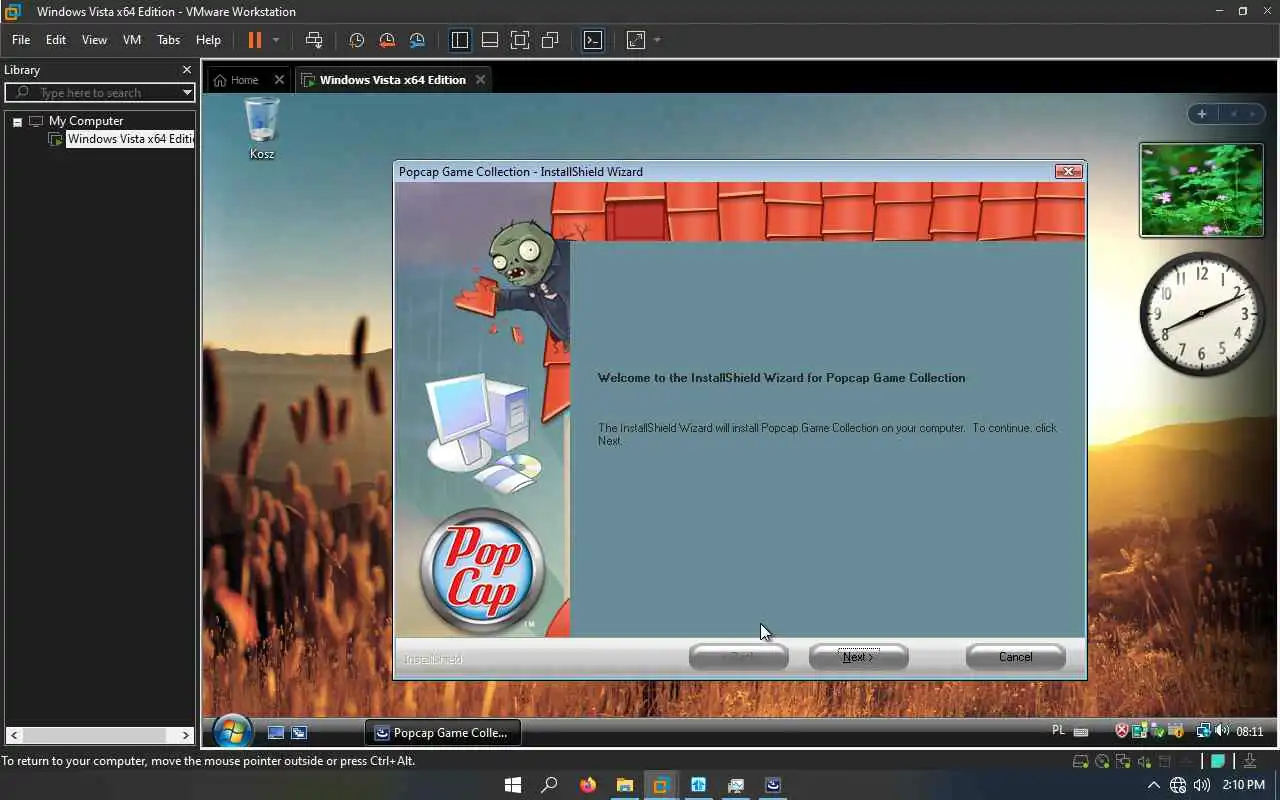Close the Windows Vista x64 Edition tab

480,80
